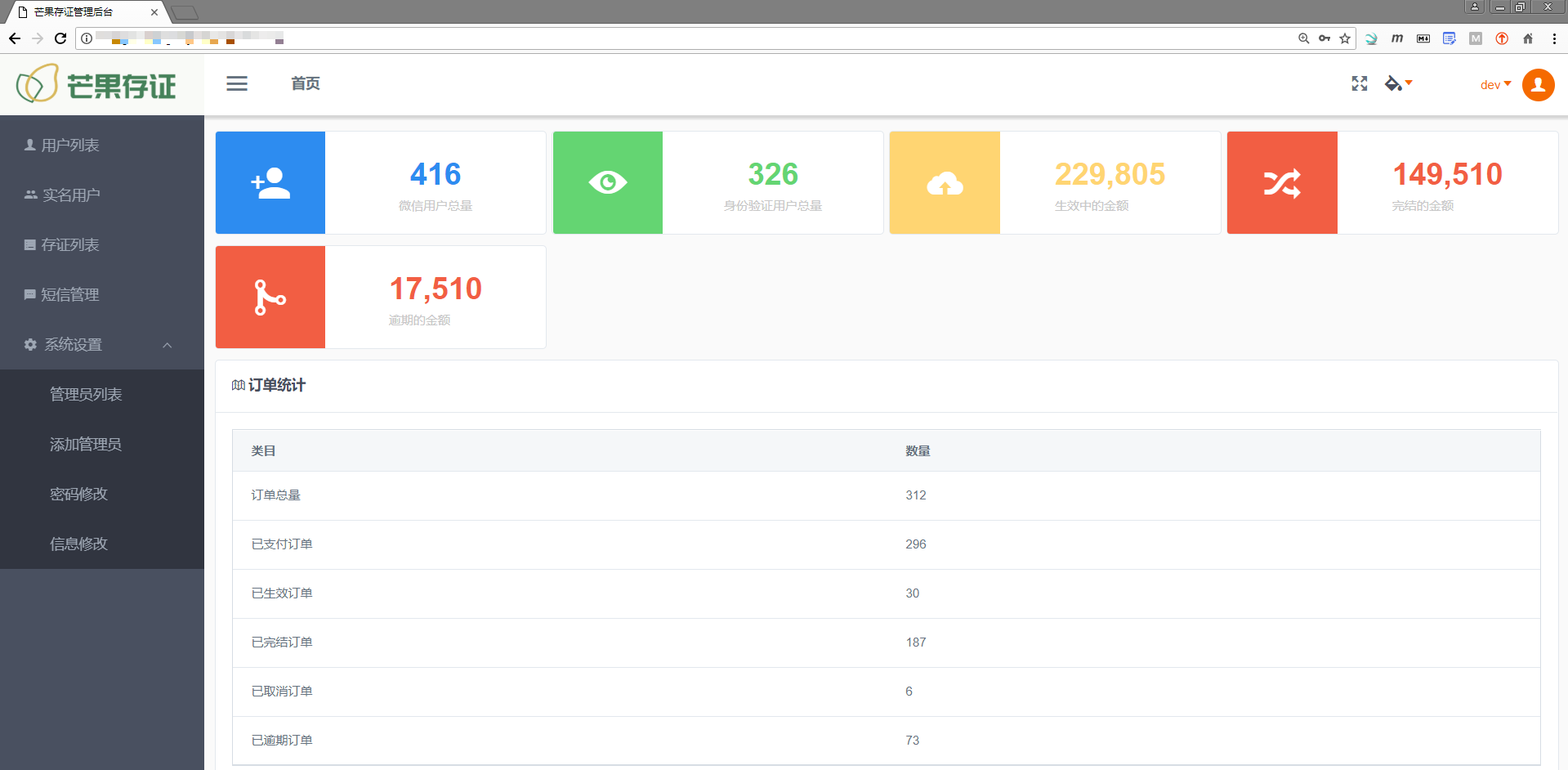Select 管理员列表 submenu item

click(x=86, y=395)
